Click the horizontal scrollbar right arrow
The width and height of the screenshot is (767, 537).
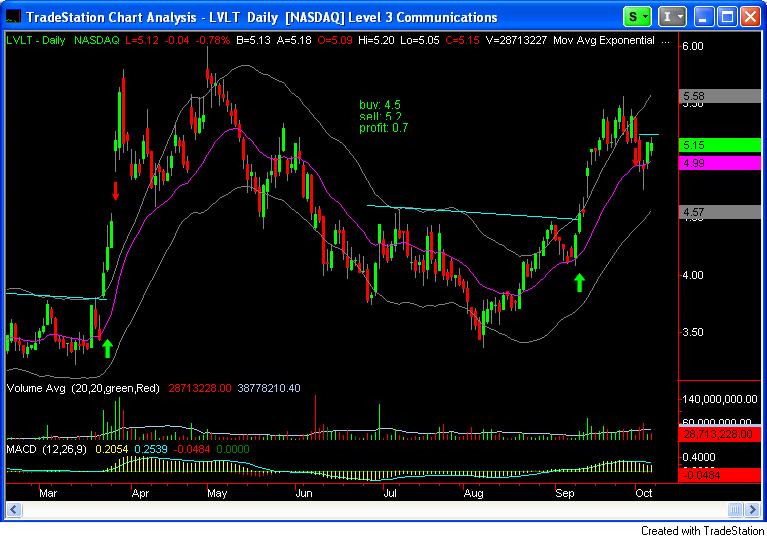pos(753,510)
